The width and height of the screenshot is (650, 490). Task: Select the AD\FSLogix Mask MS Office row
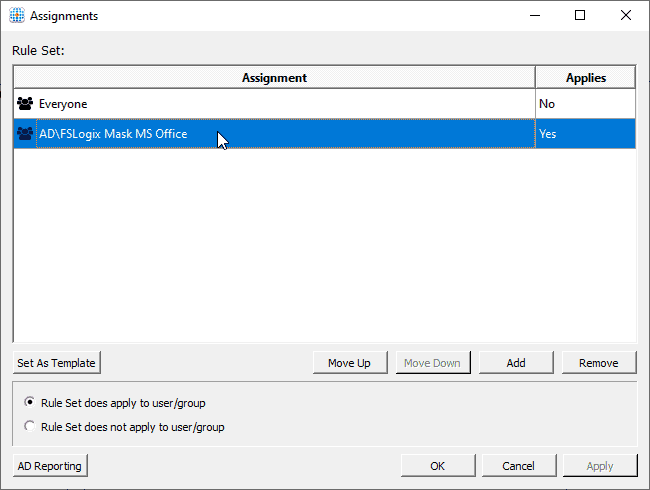[325, 133]
